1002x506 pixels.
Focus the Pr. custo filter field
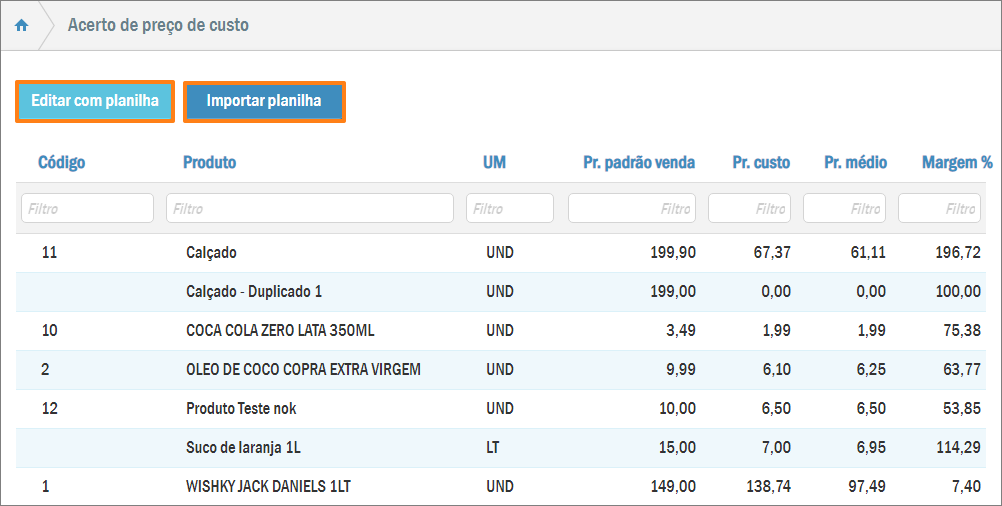pos(749,208)
